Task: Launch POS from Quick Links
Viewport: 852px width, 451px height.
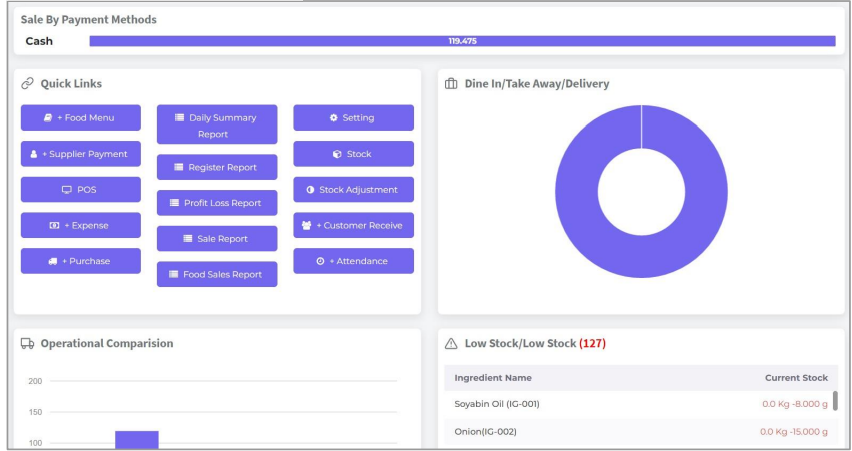Action: tap(80, 190)
